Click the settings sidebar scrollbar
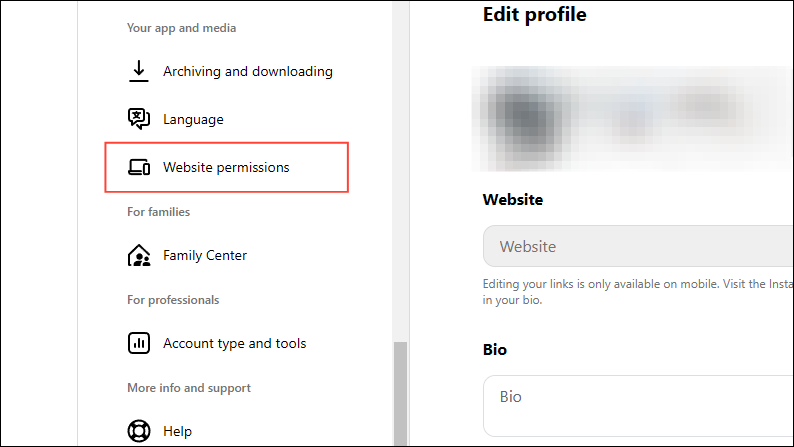The width and height of the screenshot is (794, 447). pos(400,392)
